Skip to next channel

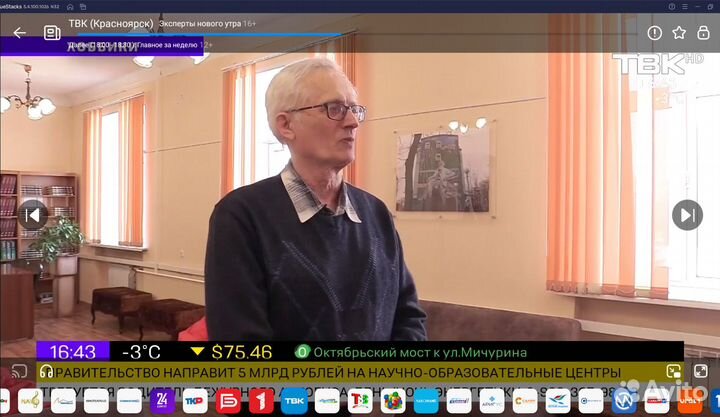686,214
